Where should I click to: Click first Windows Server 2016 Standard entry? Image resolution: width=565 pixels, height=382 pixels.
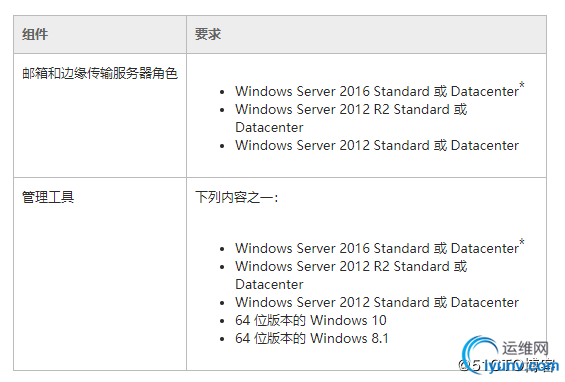point(377,91)
